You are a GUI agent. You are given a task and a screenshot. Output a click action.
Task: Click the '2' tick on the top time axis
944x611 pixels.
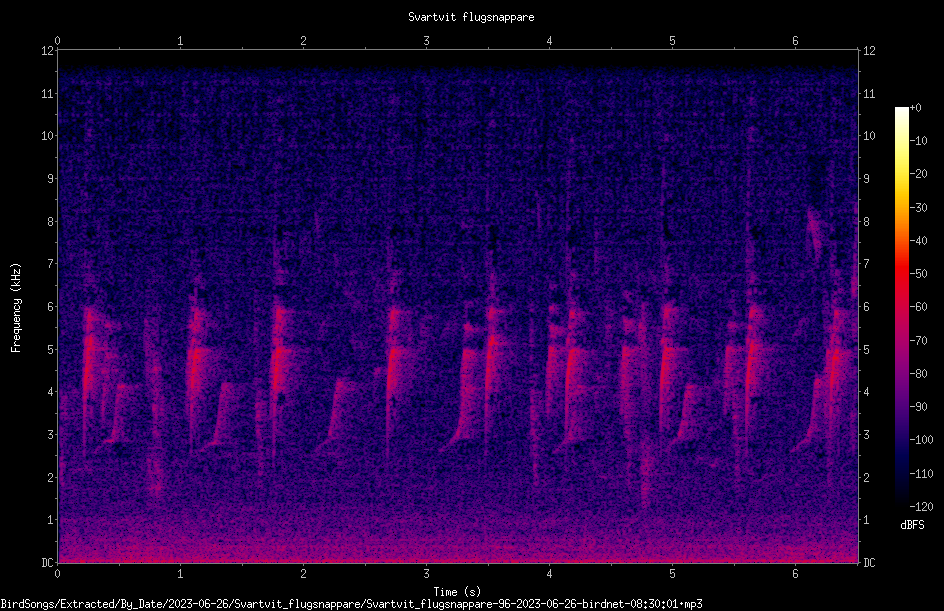[303, 41]
